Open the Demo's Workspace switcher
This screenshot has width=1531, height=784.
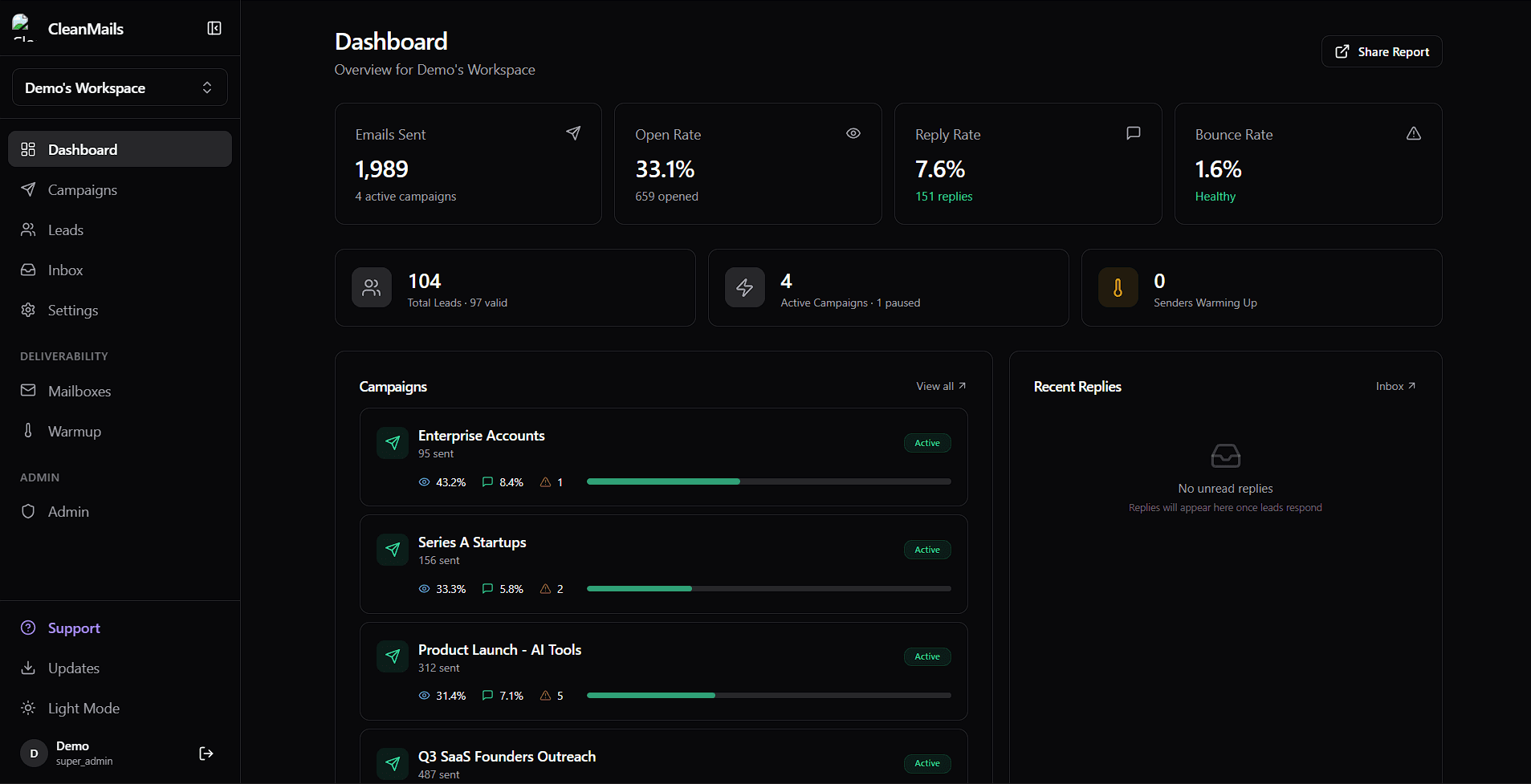pyautogui.click(x=120, y=87)
